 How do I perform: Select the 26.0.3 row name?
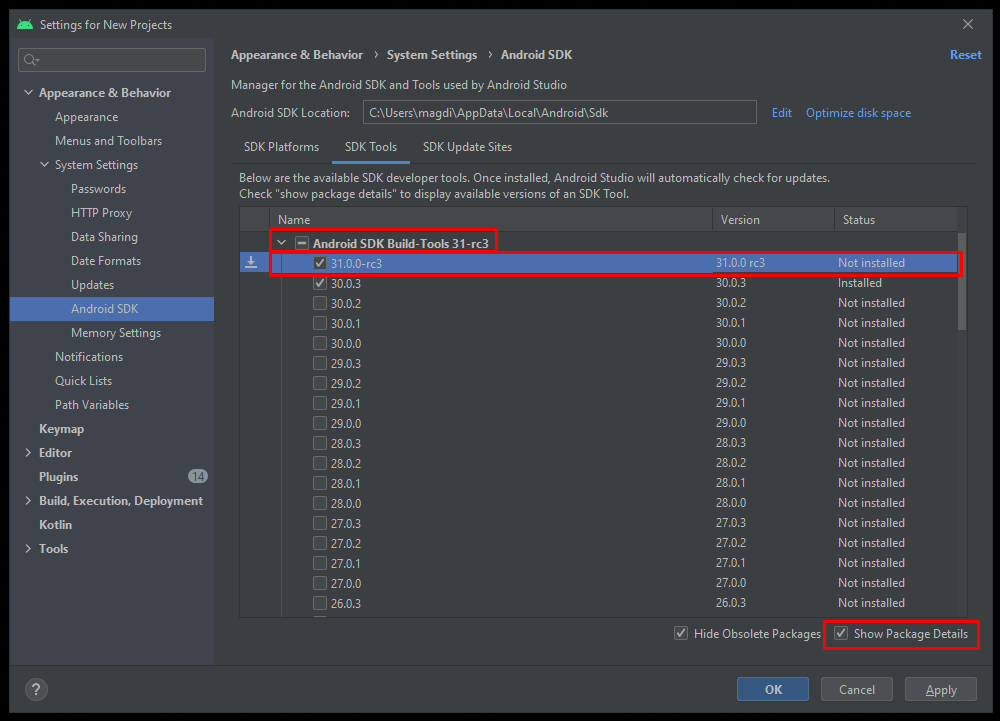click(x=346, y=603)
